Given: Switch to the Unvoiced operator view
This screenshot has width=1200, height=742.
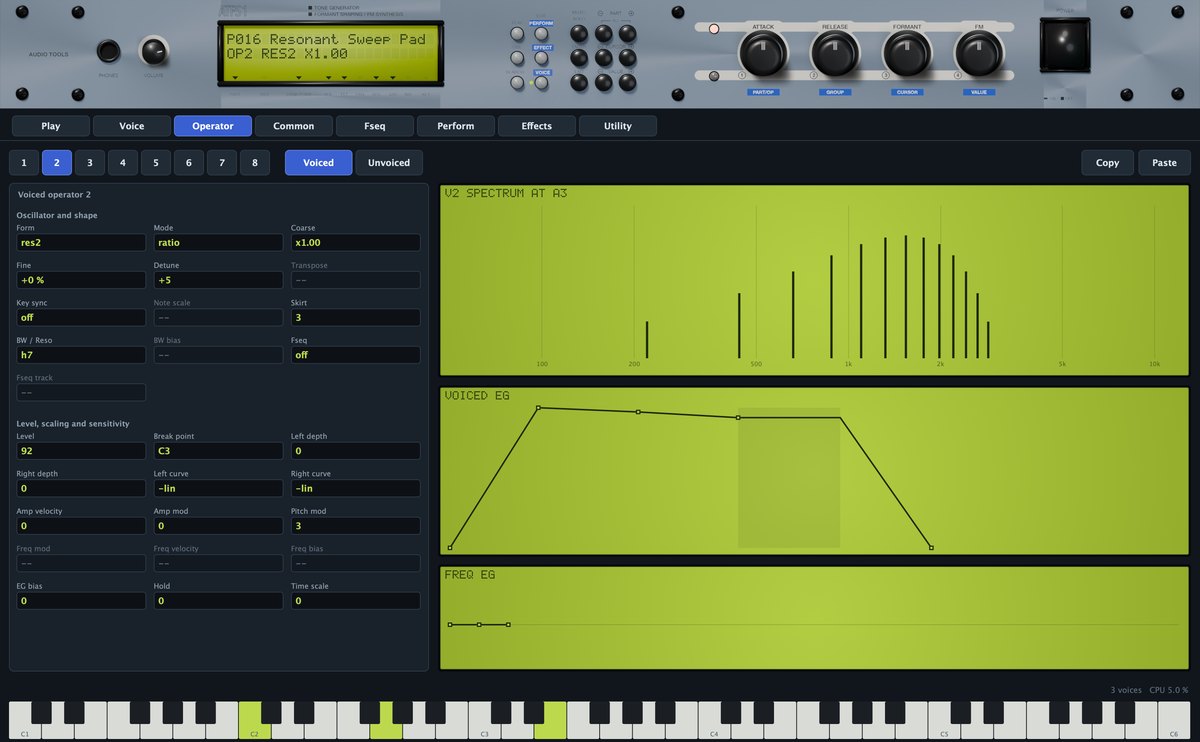Looking at the screenshot, I should click(389, 163).
